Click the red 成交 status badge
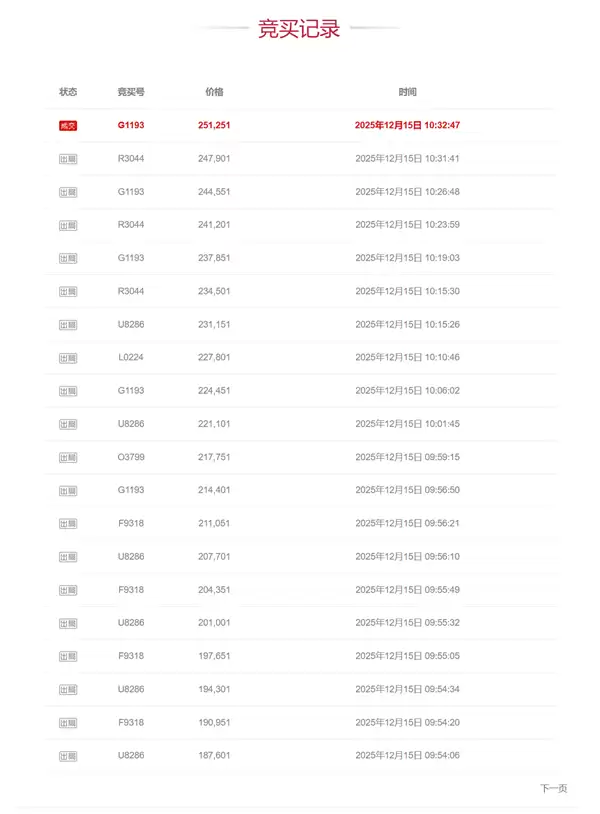600x814 pixels. click(68, 125)
